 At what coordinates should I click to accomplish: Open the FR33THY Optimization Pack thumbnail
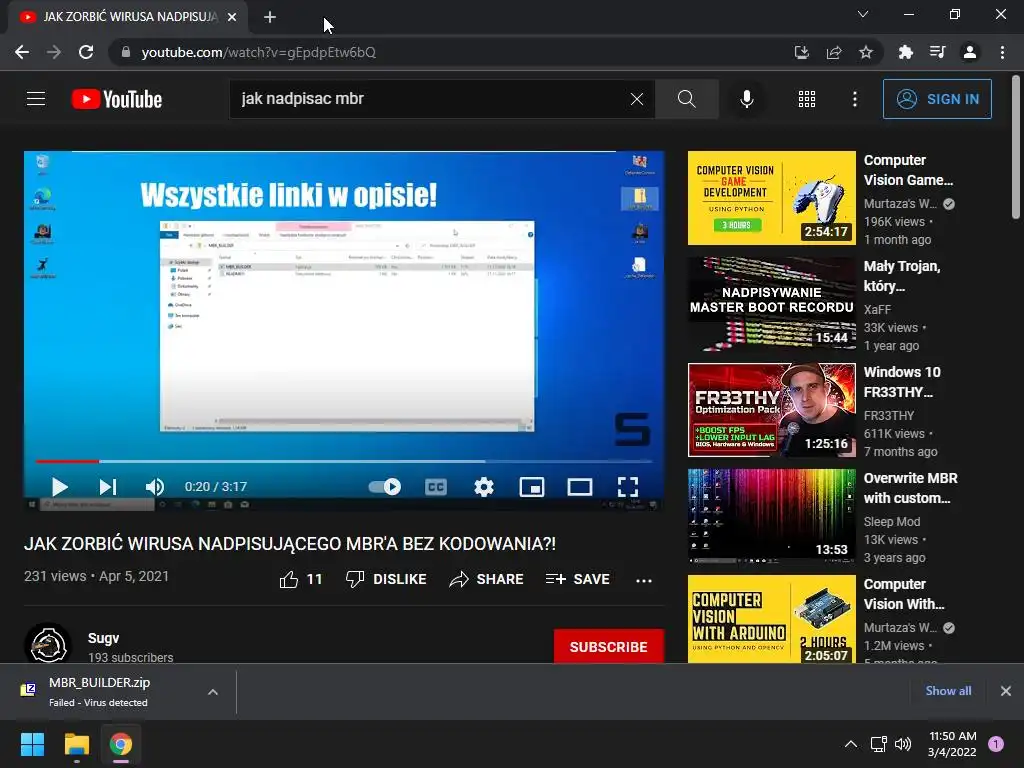click(772, 410)
